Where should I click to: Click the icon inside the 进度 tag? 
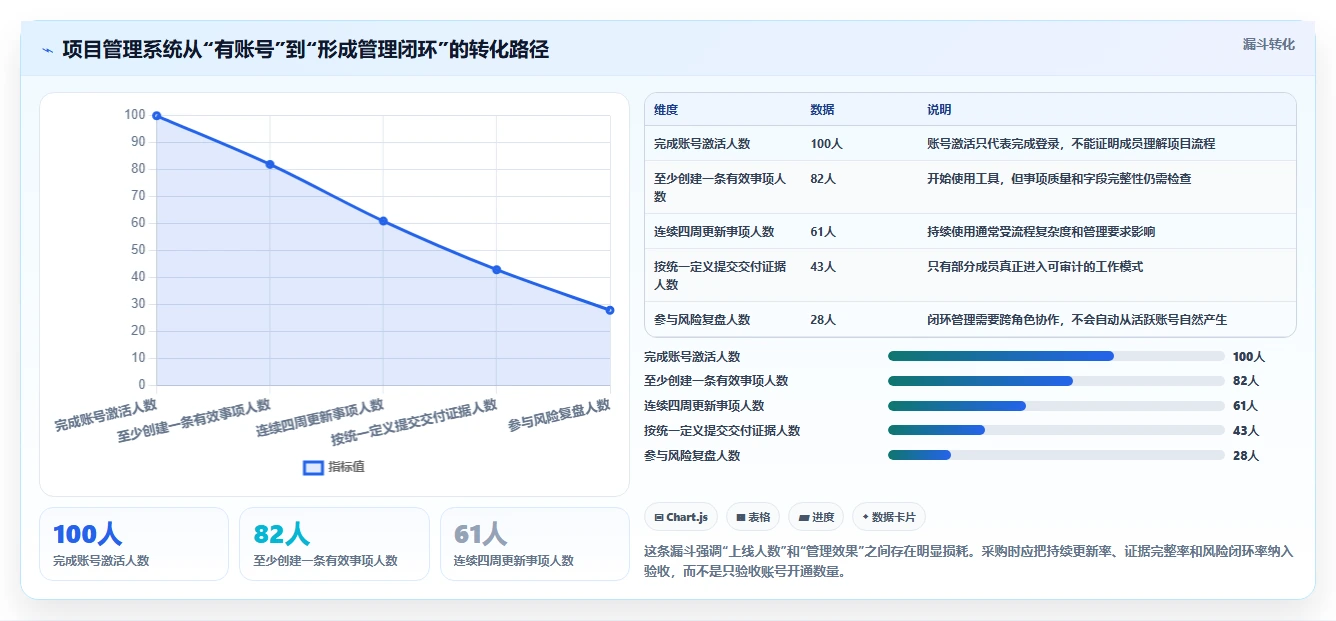[803, 517]
